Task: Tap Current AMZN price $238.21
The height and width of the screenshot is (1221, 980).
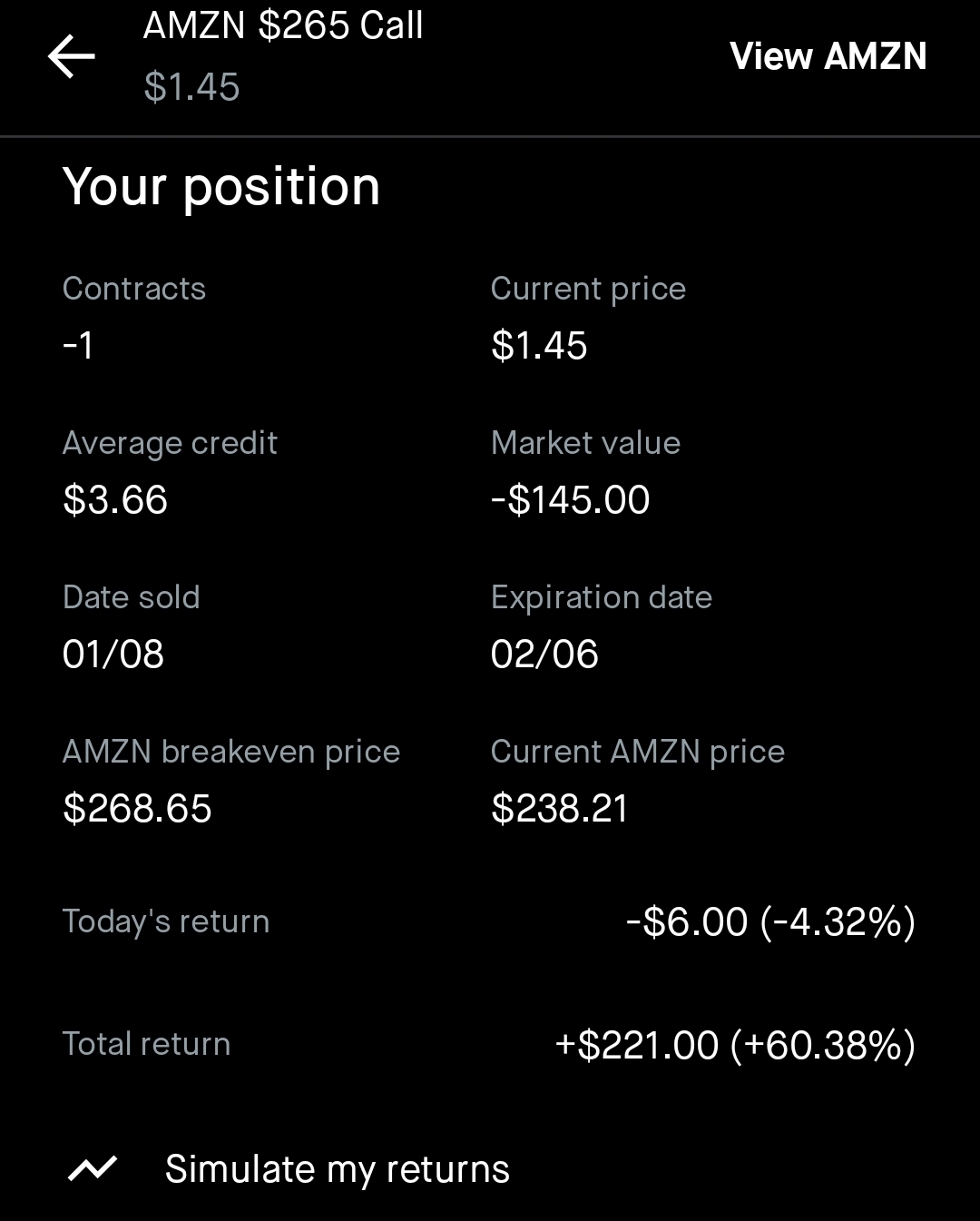Action: click(560, 809)
